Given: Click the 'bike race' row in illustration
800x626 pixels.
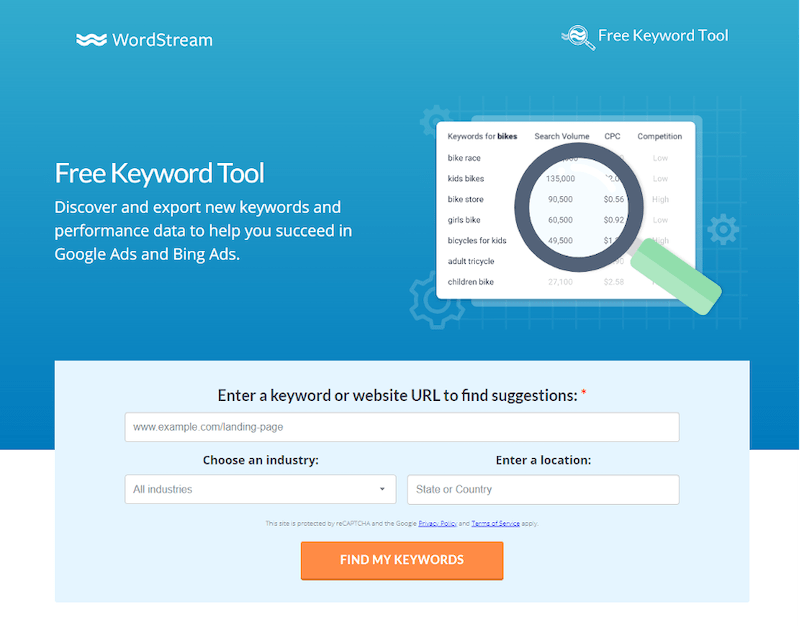Looking at the screenshot, I should point(464,158).
